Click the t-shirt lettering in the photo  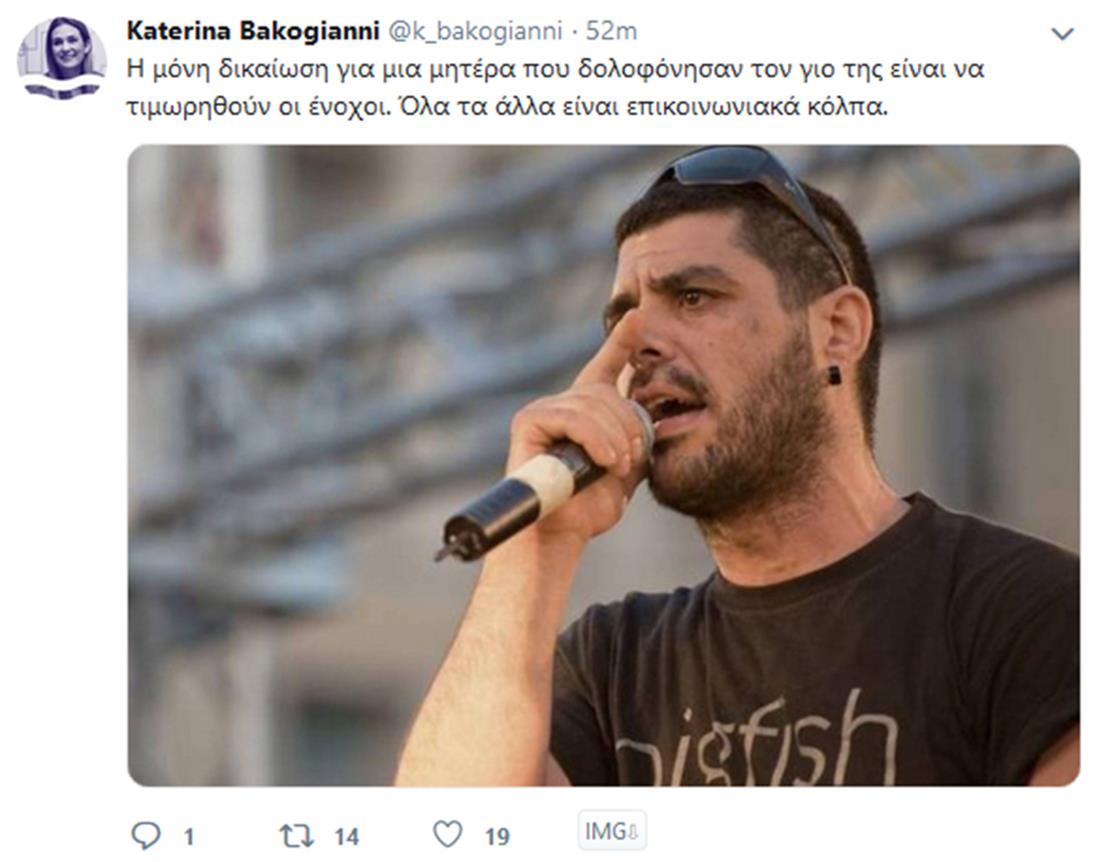(756, 743)
